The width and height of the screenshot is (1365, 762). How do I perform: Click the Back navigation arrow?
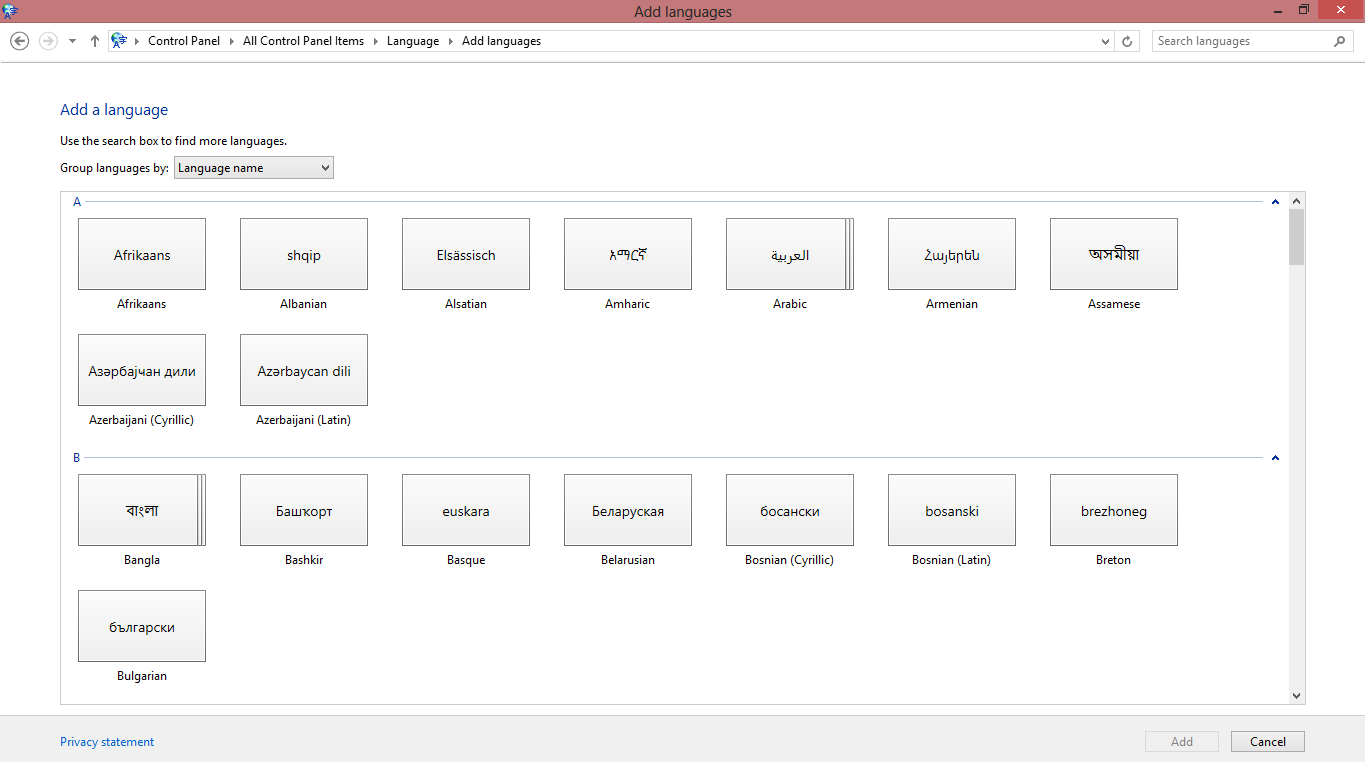tap(19, 41)
